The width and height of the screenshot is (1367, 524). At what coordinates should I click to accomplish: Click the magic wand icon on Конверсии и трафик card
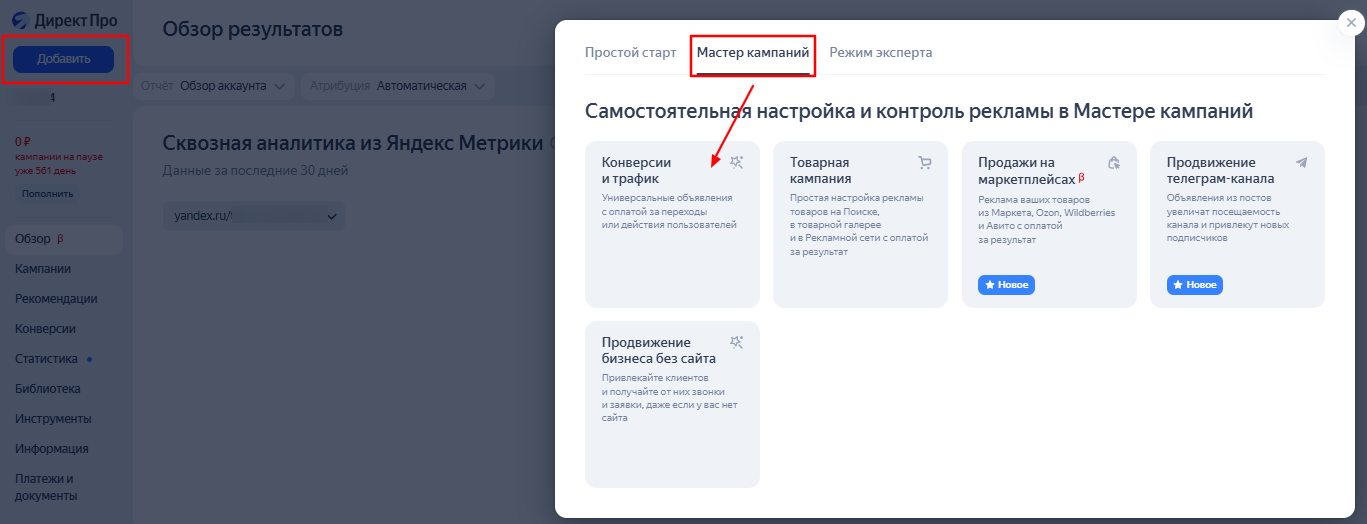coord(737,162)
